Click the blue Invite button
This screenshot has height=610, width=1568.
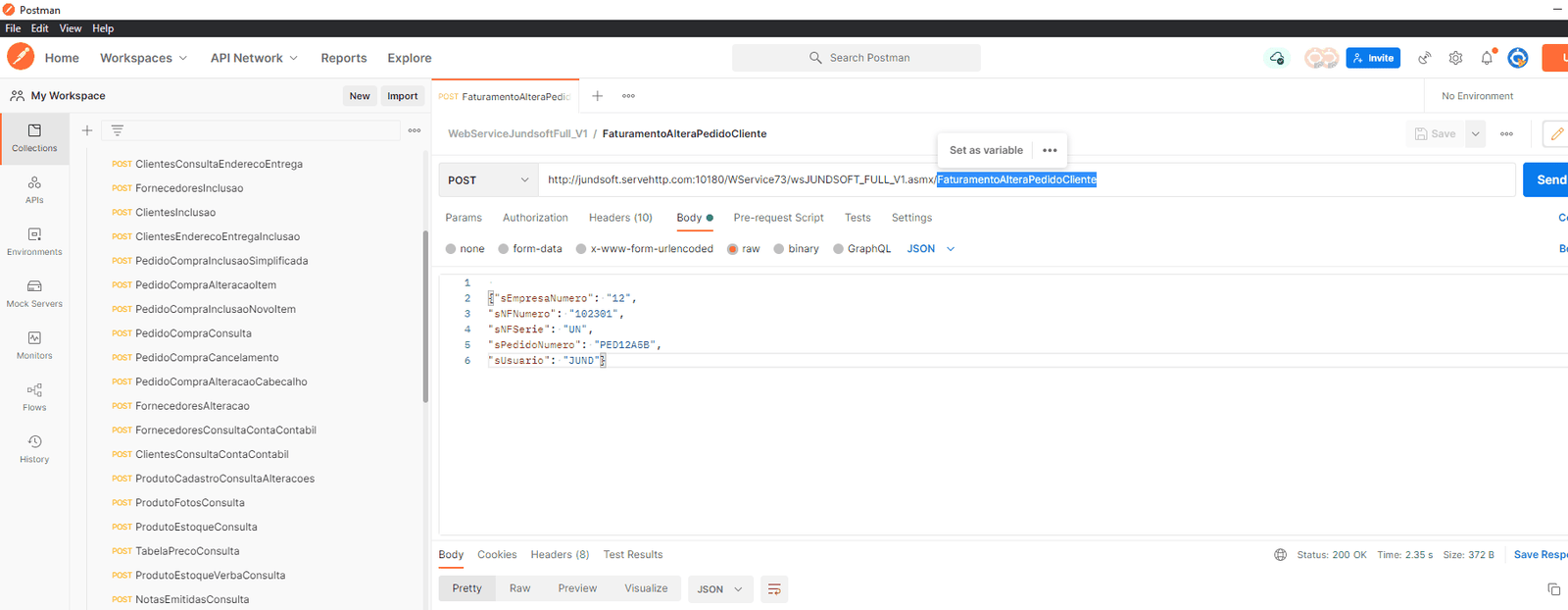1373,58
